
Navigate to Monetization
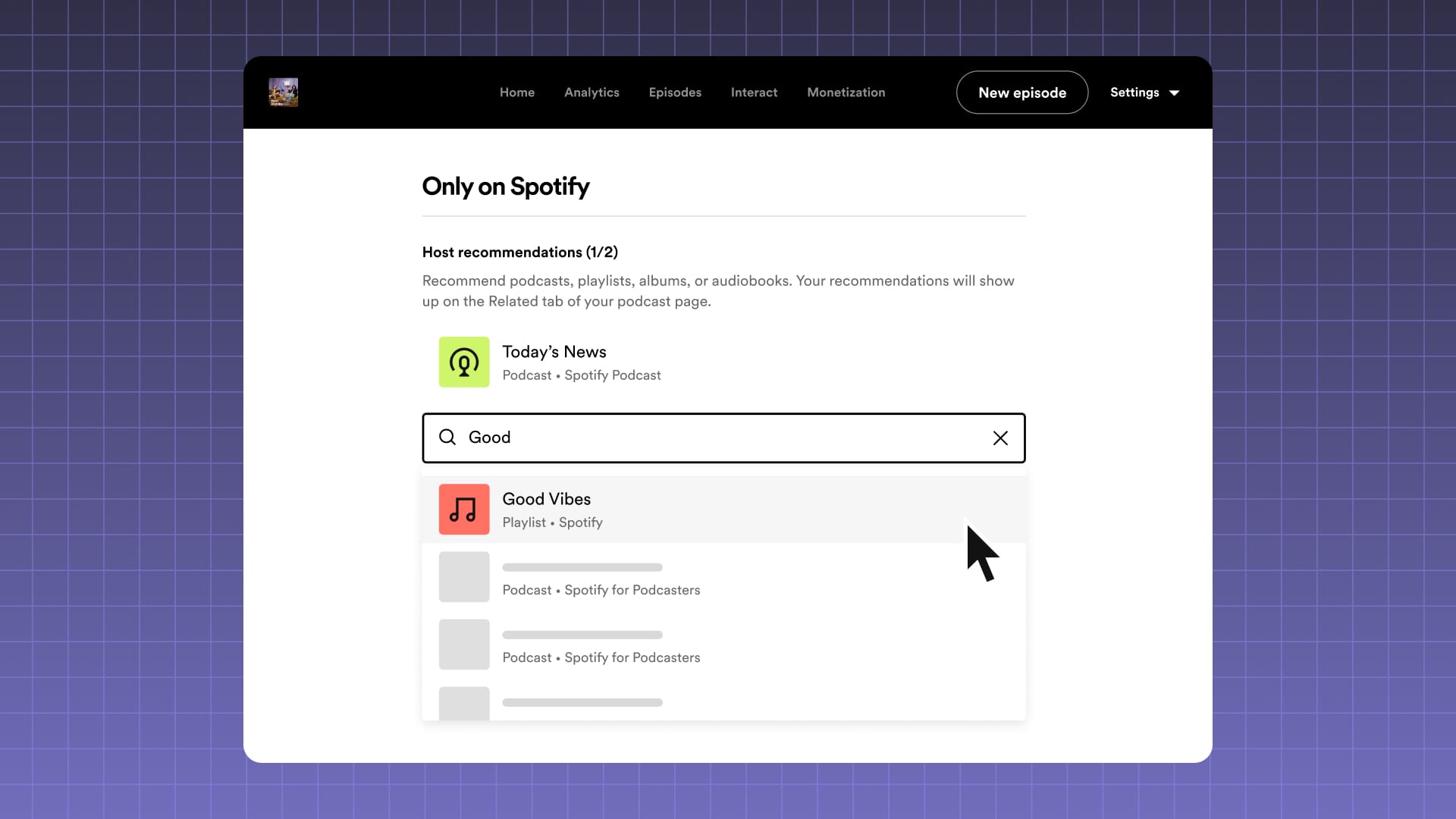point(846,93)
